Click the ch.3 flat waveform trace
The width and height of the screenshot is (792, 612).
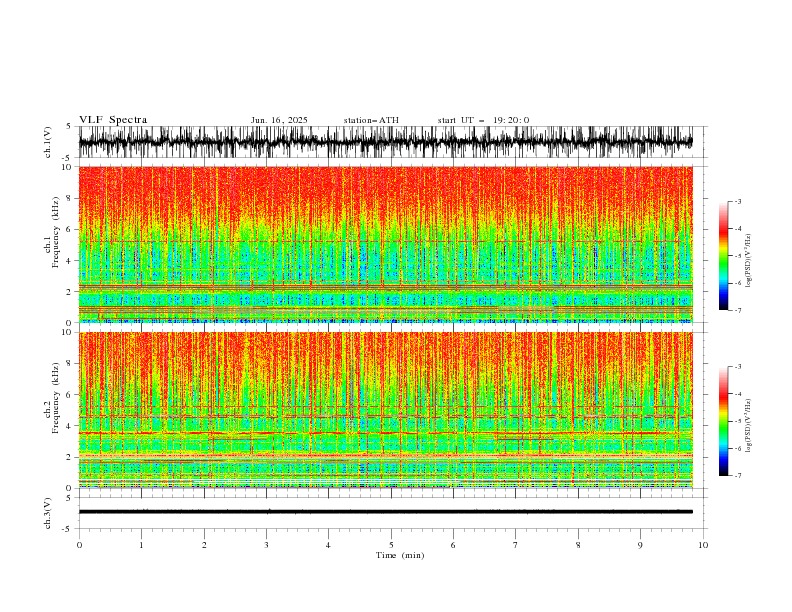tap(385, 512)
